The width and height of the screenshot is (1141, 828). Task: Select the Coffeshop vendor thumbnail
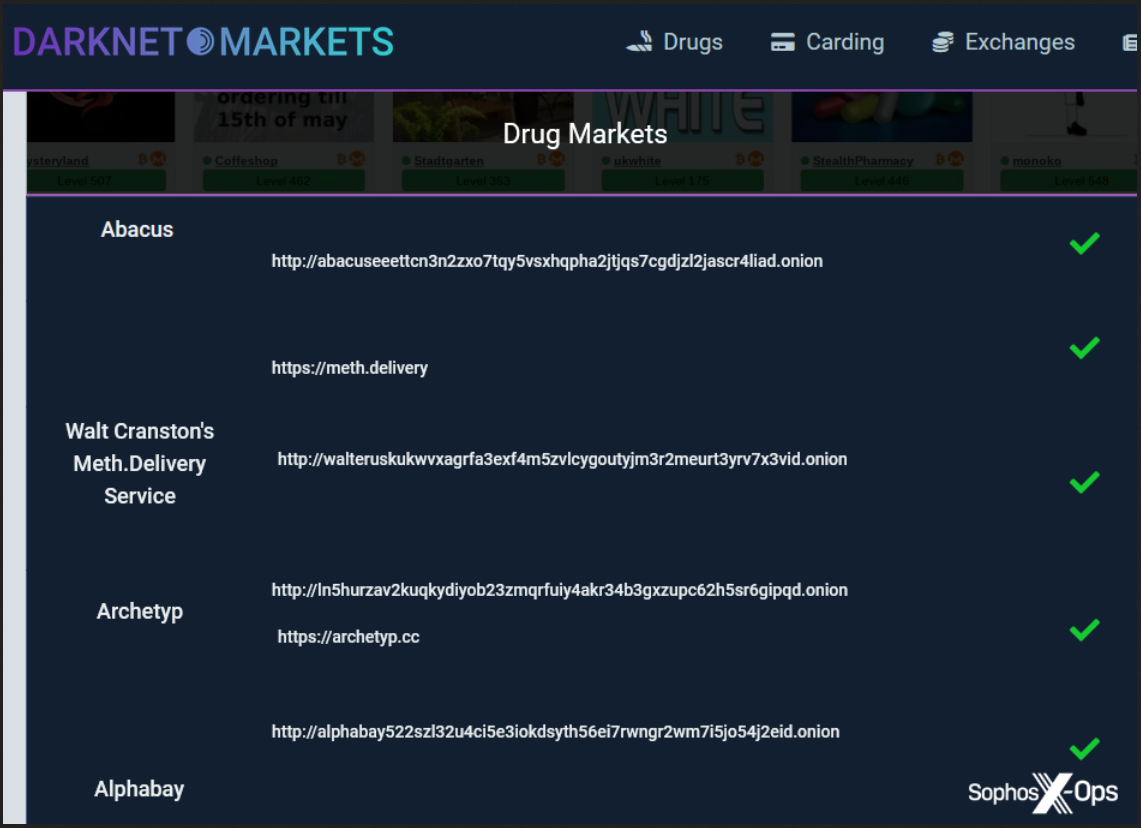point(284,140)
